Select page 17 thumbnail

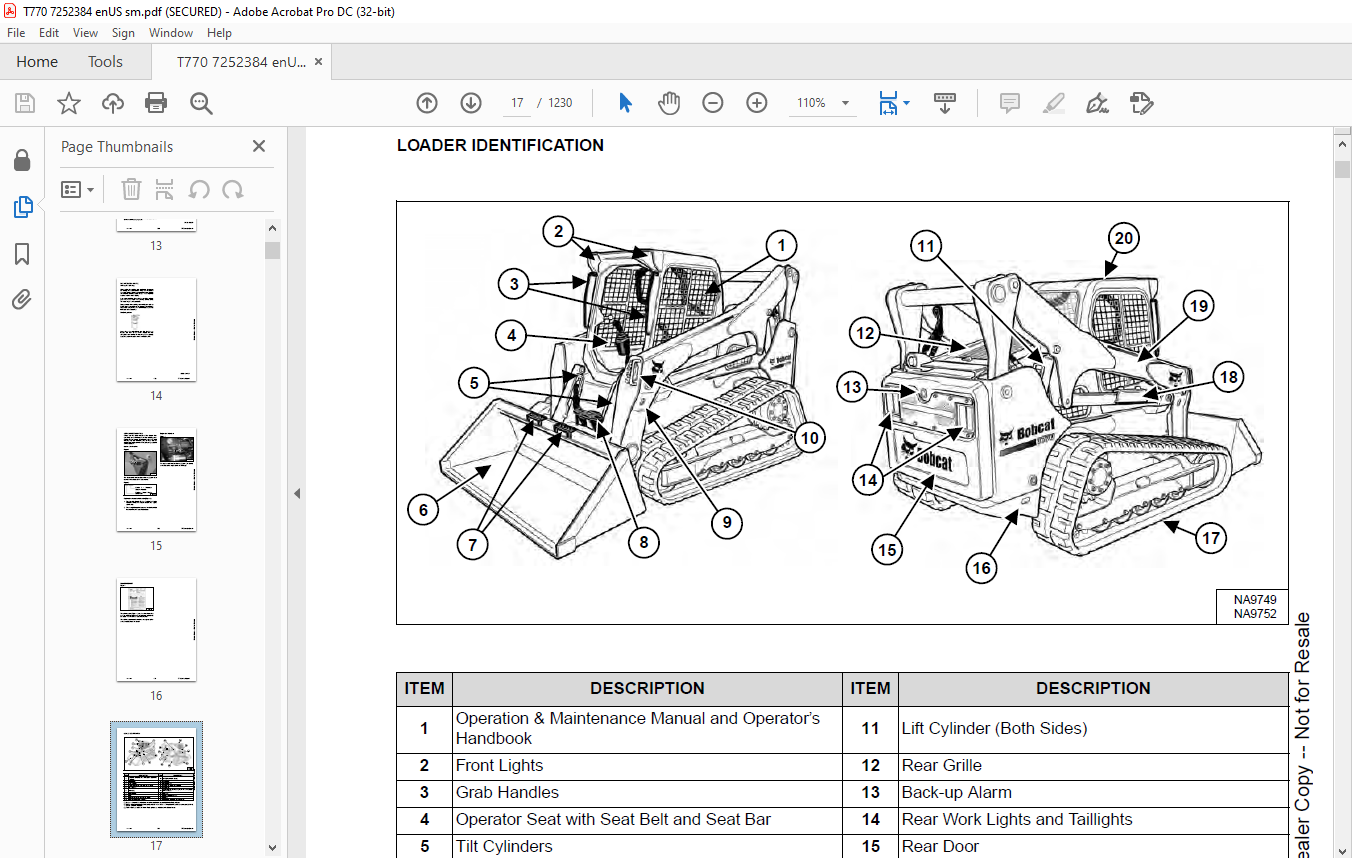pyautogui.click(x=156, y=779)
